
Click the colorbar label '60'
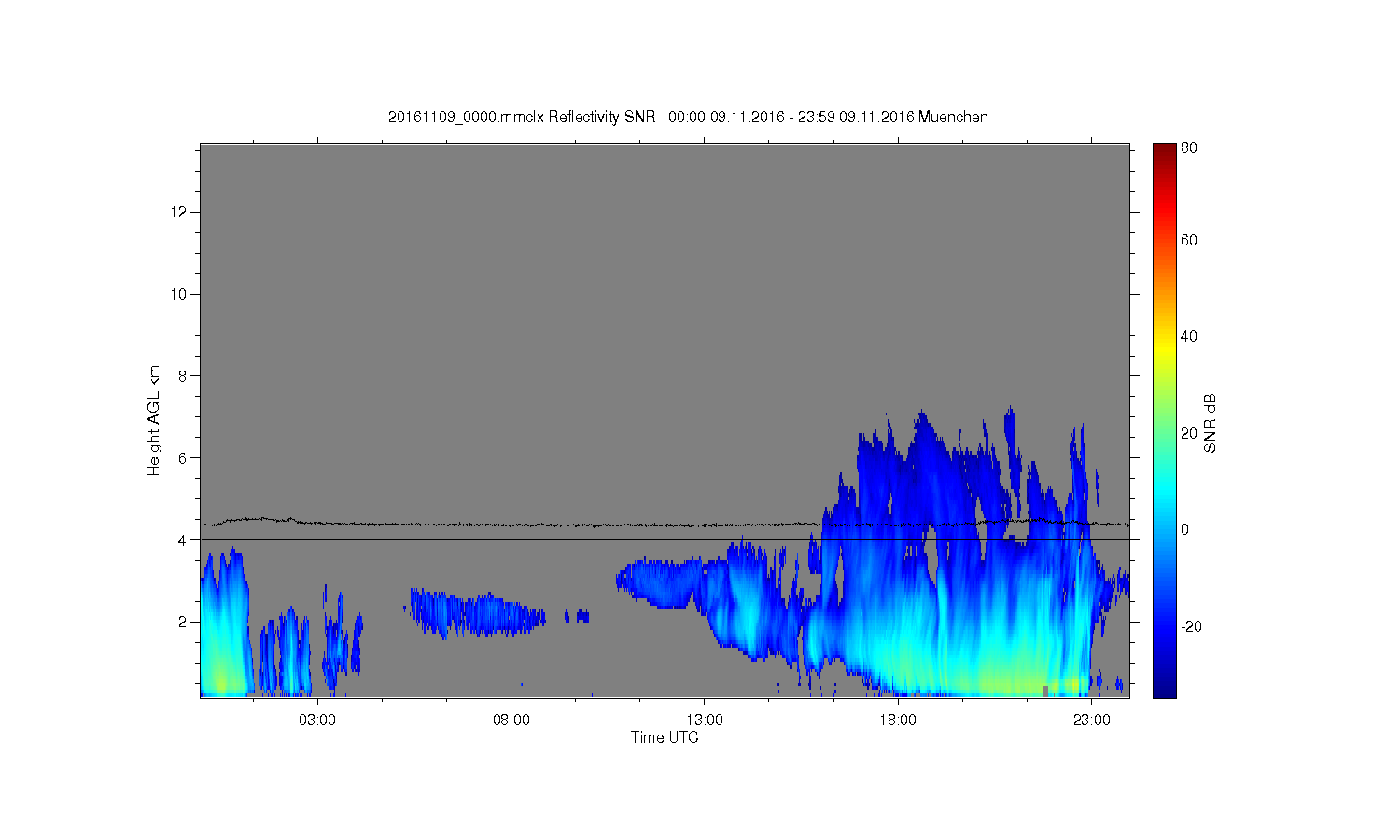pyautogui.click(x=1189, y=240)
